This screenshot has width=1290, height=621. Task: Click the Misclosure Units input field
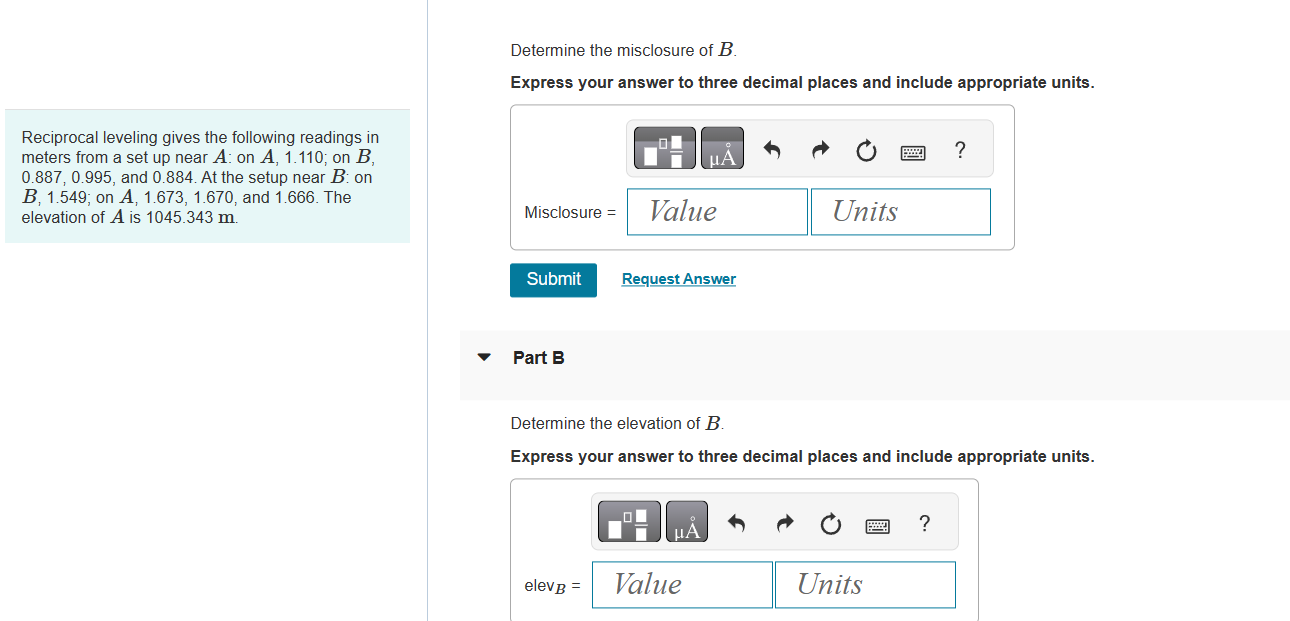tap(899, 211)
